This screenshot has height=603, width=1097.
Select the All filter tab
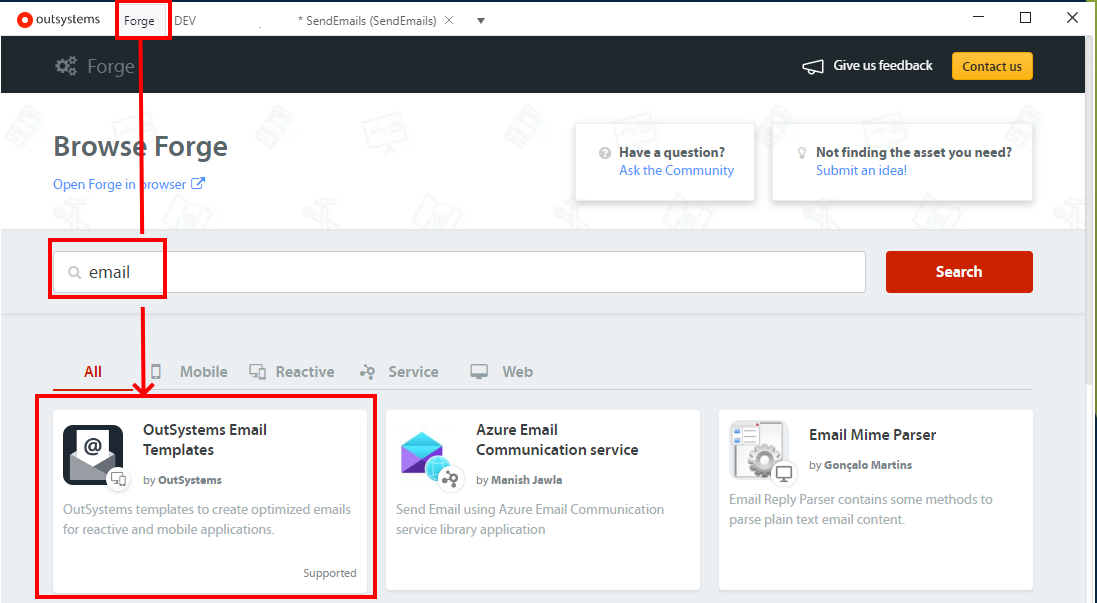click(x=93, y=371)
